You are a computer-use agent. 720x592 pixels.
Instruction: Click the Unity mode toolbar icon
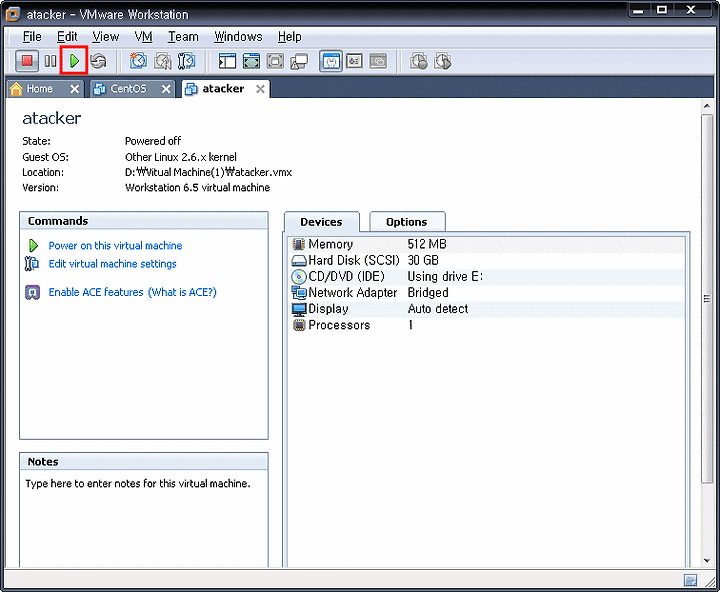299,61
